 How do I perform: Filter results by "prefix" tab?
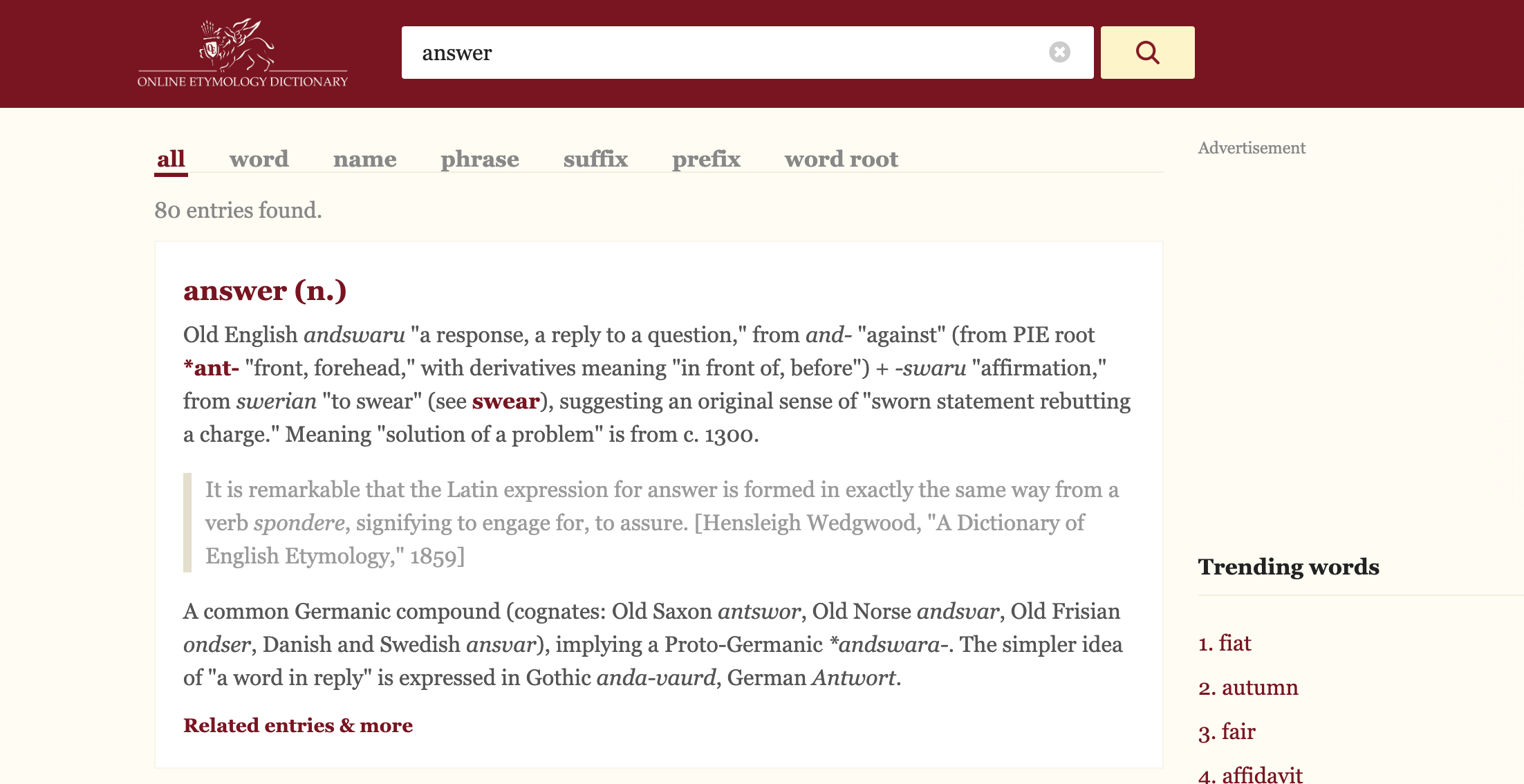pyautogui.click(x=706, y=159)
